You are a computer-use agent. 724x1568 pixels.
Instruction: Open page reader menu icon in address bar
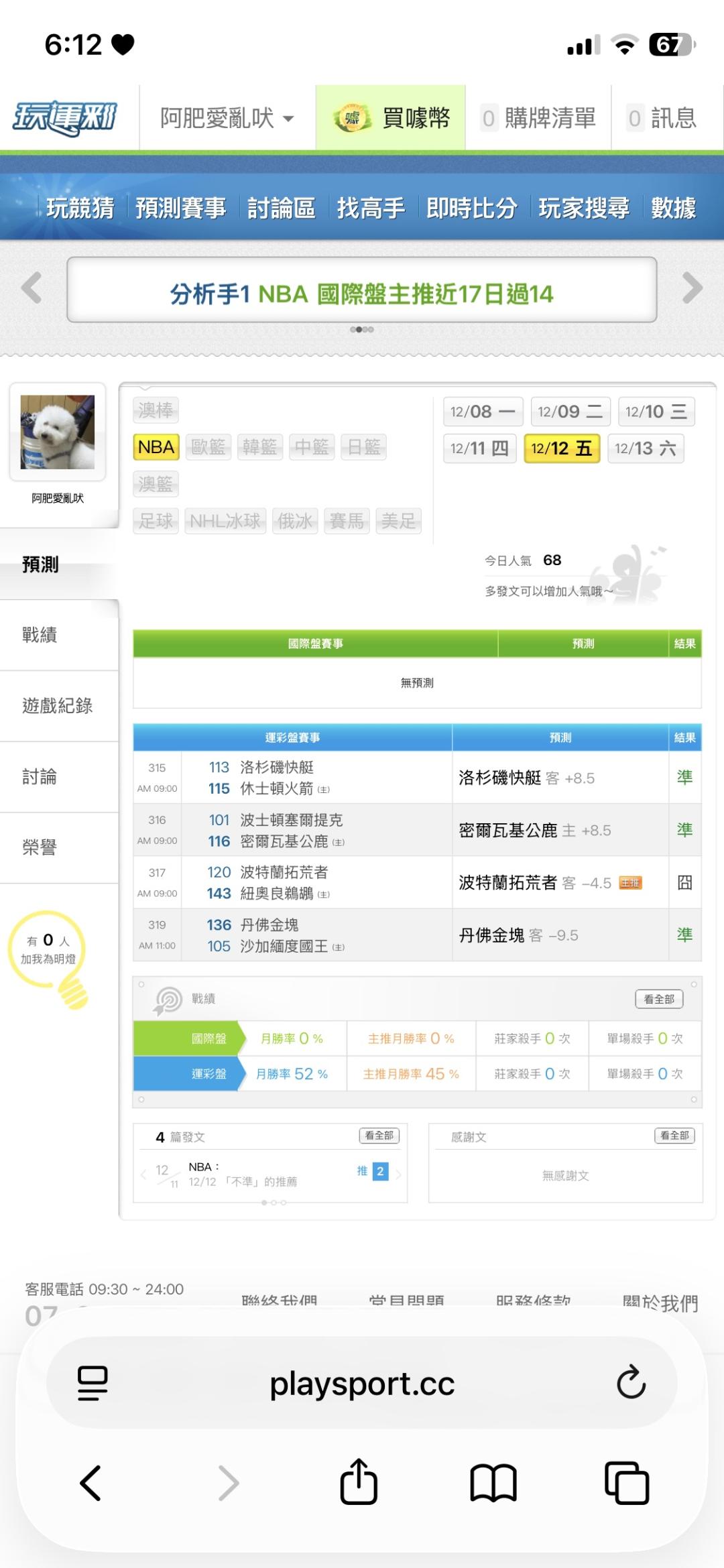pos(93,1382)
